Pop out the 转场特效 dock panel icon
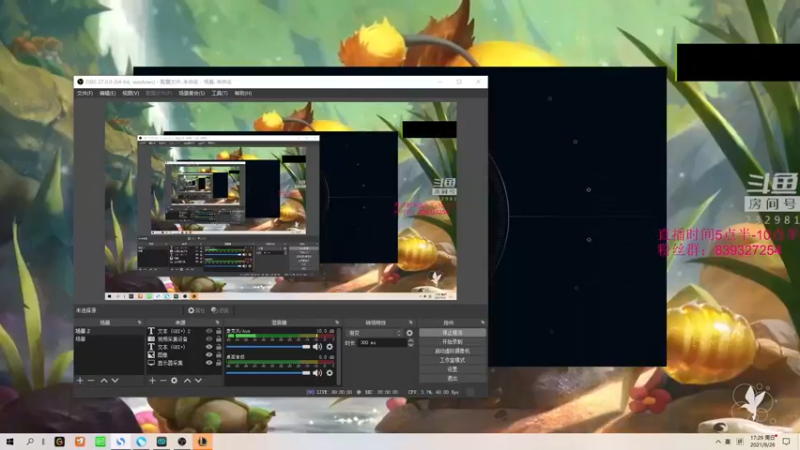 [x=411, y=323]
